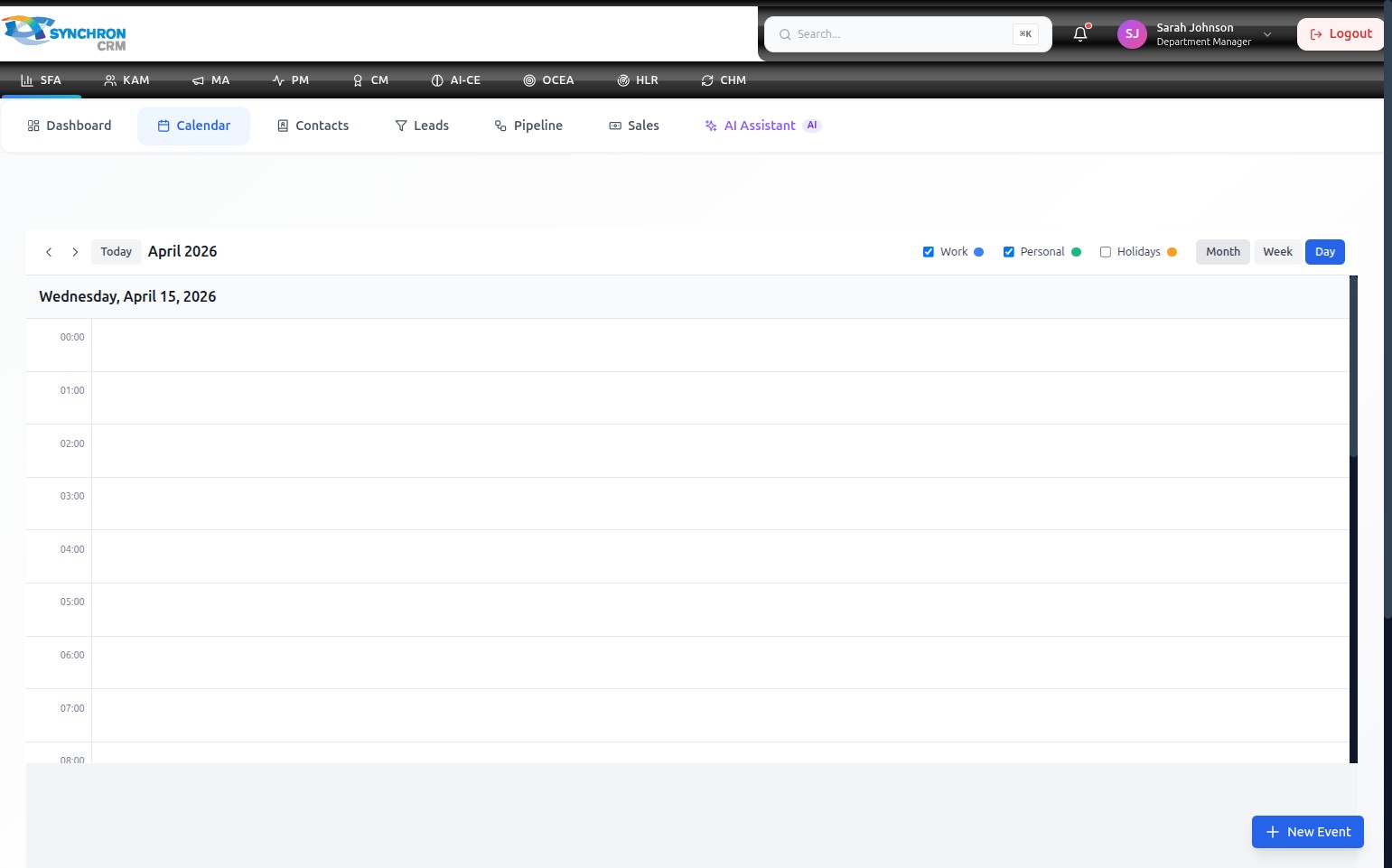1392x868 pixels.
Task: Open the MA module
Action: click(210, 80)
